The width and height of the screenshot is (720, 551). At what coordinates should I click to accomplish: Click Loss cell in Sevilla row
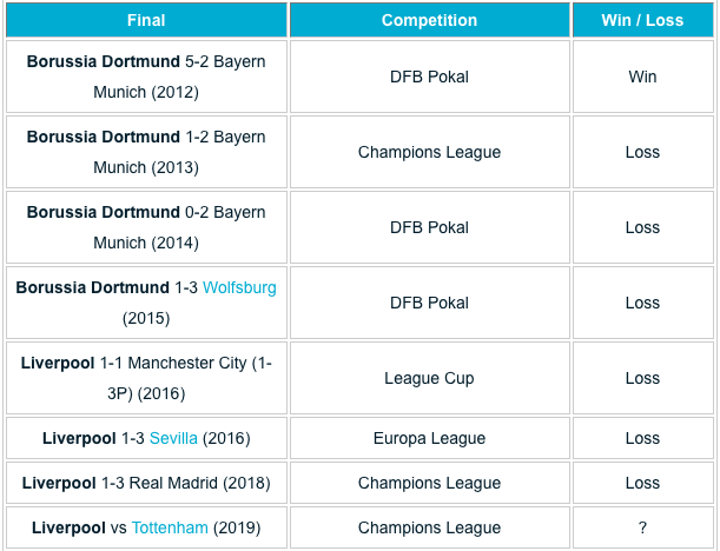click(642, 438)
